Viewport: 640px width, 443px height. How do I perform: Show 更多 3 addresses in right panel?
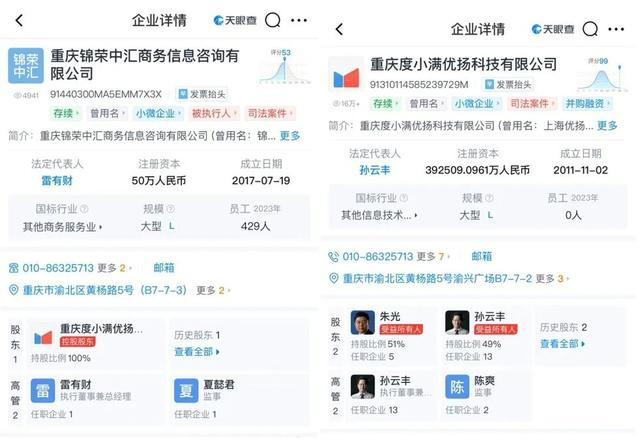coord(553,278)
